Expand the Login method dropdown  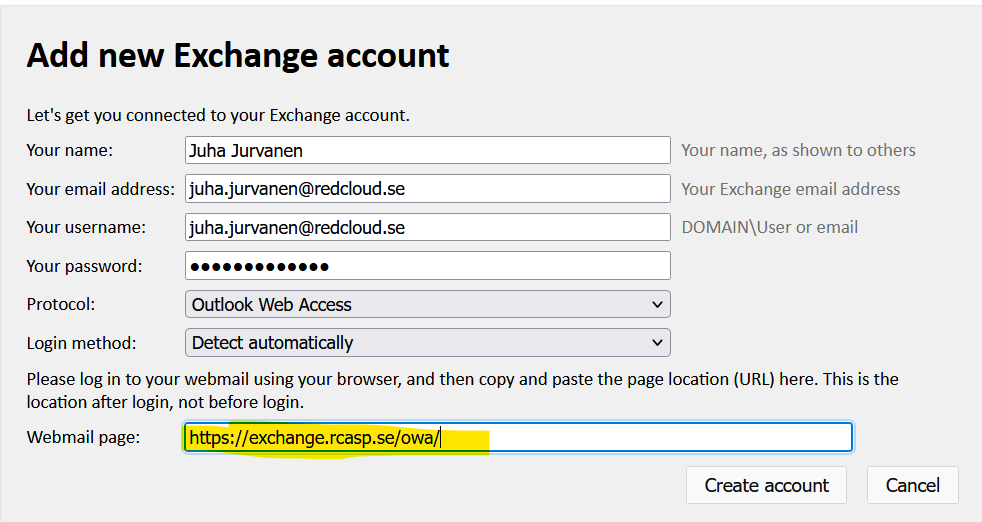click(x=427, y=342)
